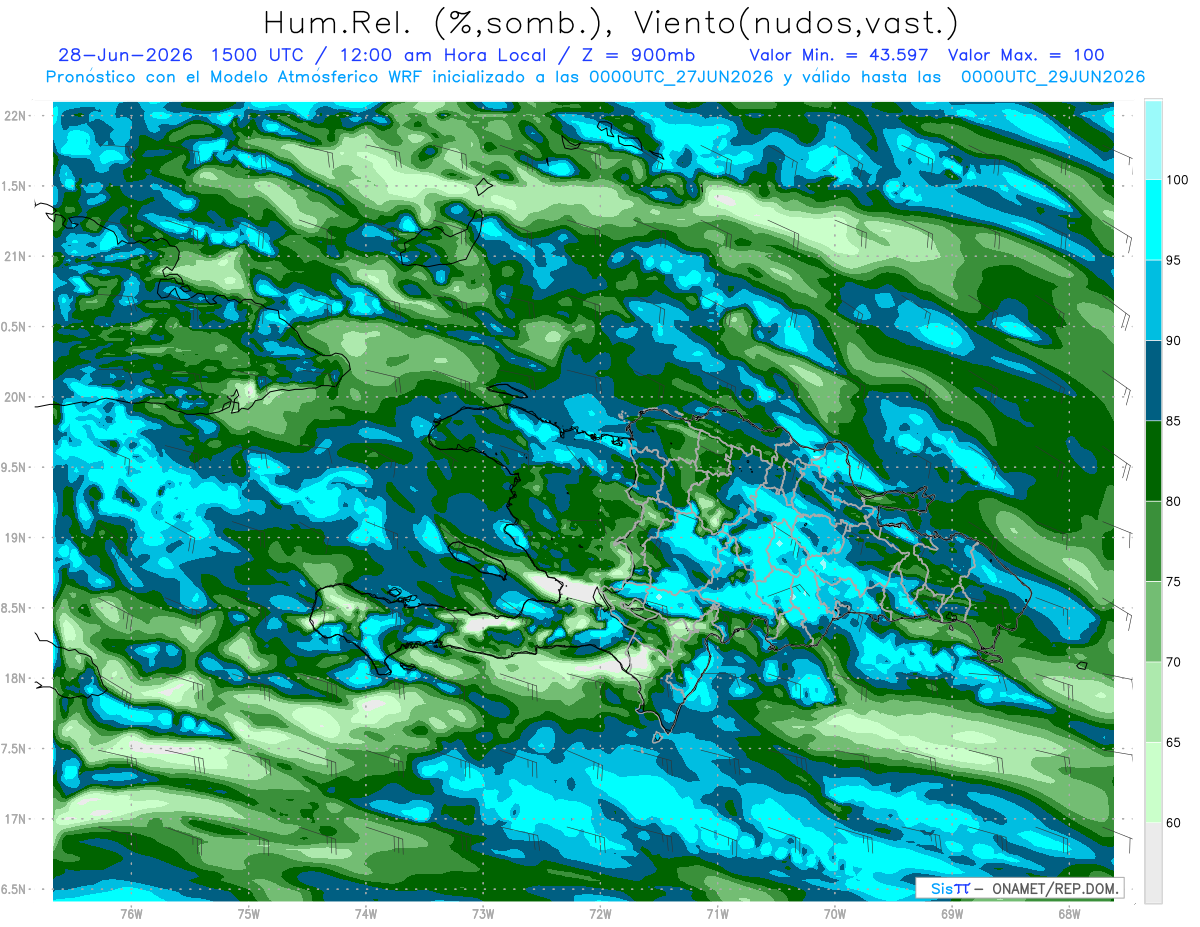Click the colorbar value "75"
The image size is (1200, 927).
click(1173, 581)
